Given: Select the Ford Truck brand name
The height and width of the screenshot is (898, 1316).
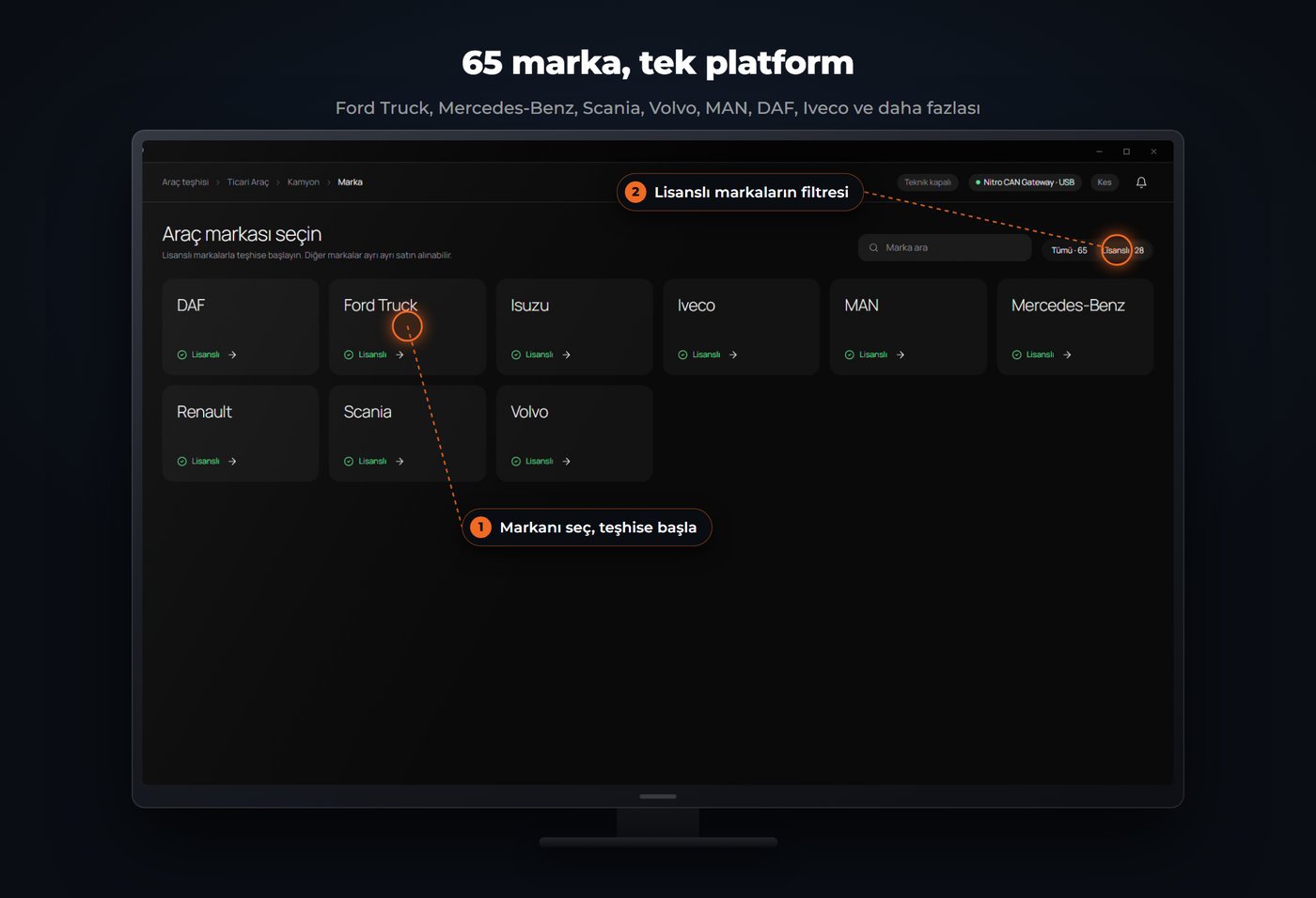Looking at the screenshot, I should click(381, 306).
